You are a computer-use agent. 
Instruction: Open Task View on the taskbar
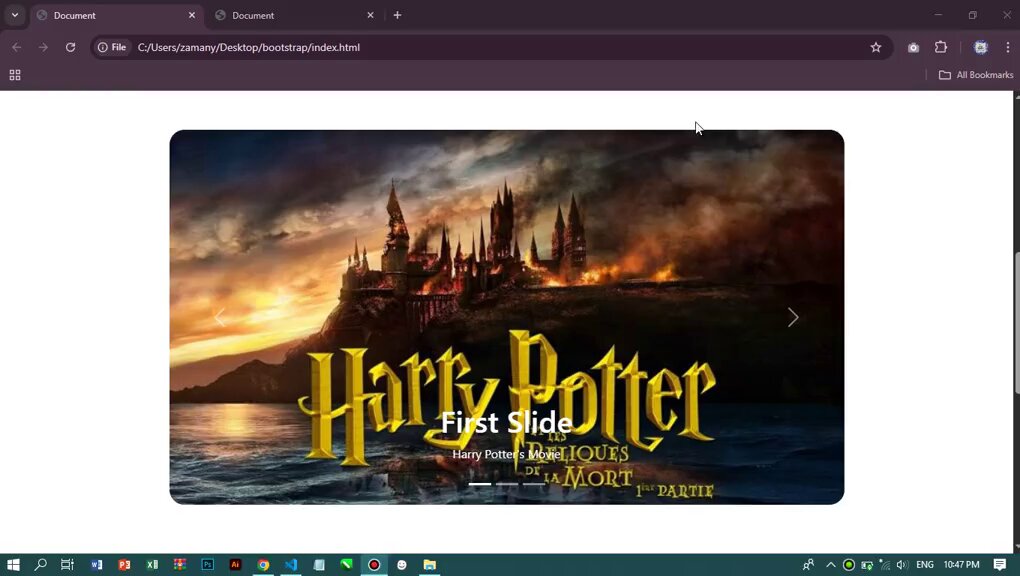[x=67, y=564]
